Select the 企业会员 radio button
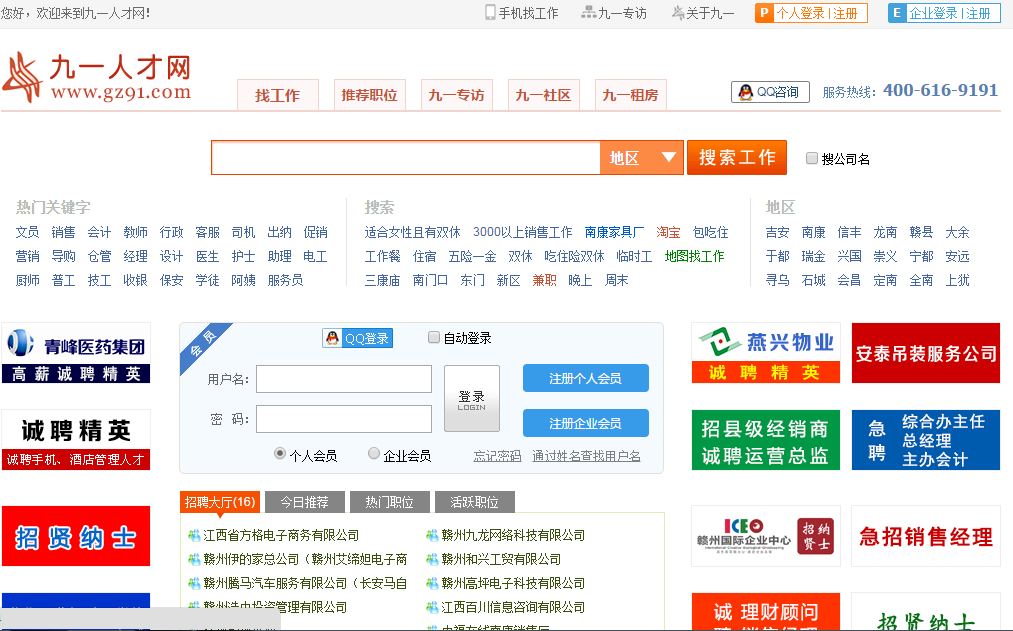 point(373,453)
